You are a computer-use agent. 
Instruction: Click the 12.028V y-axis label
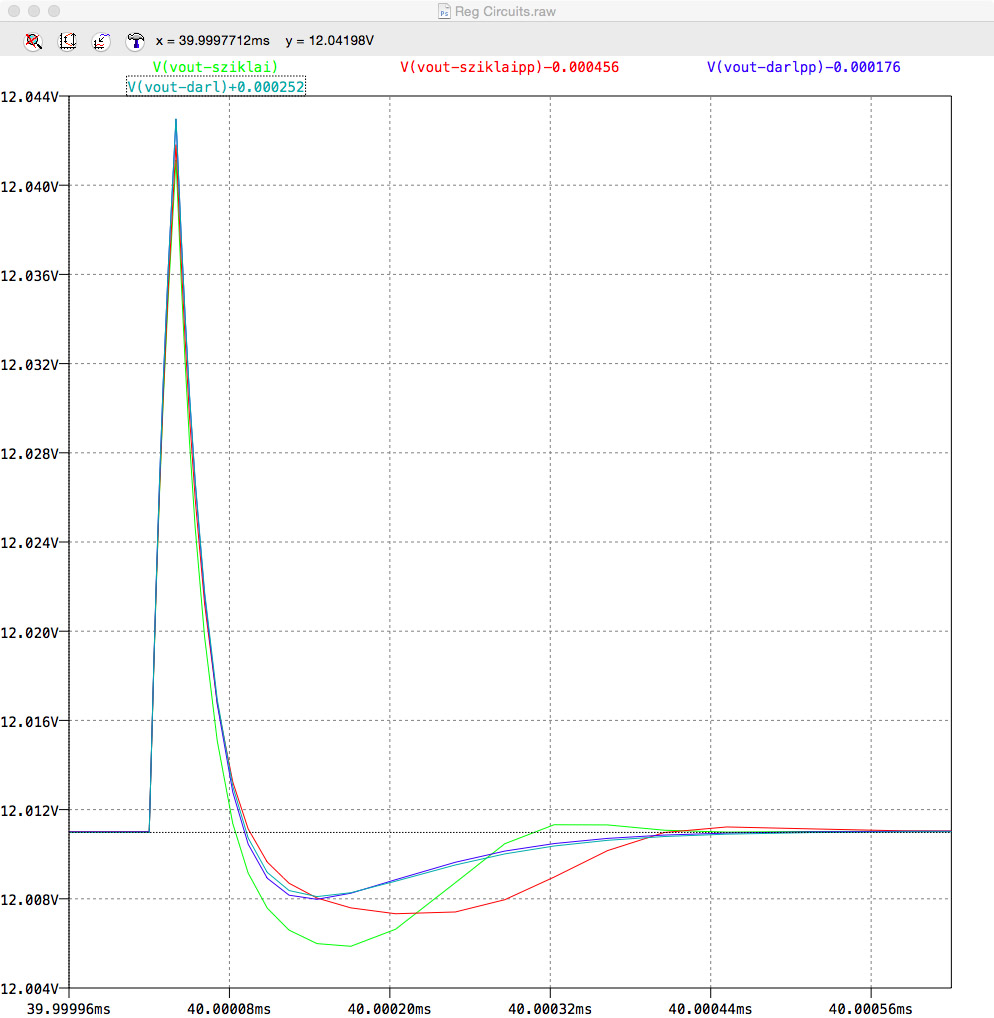pos(29,454)
